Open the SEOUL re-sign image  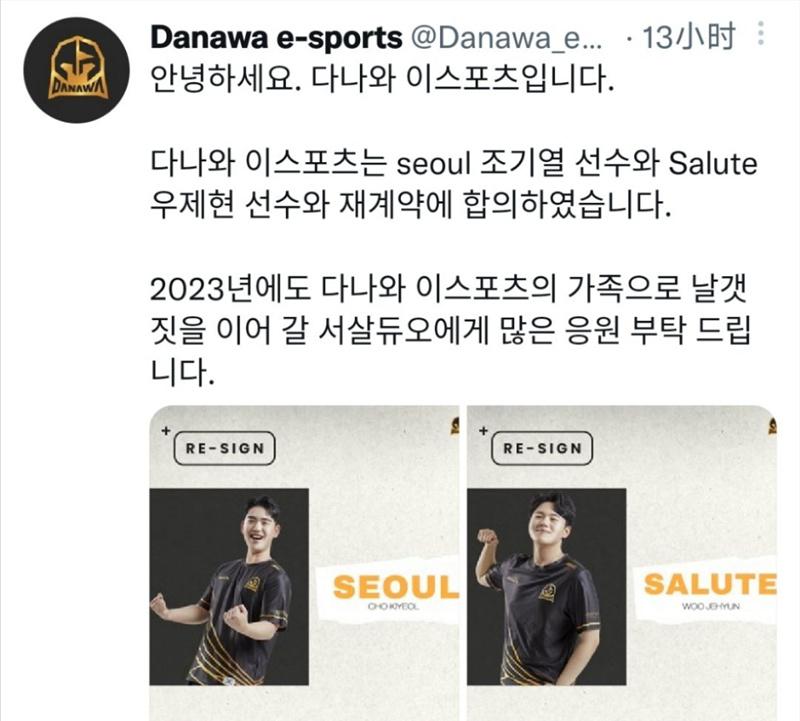click(305, 563)
